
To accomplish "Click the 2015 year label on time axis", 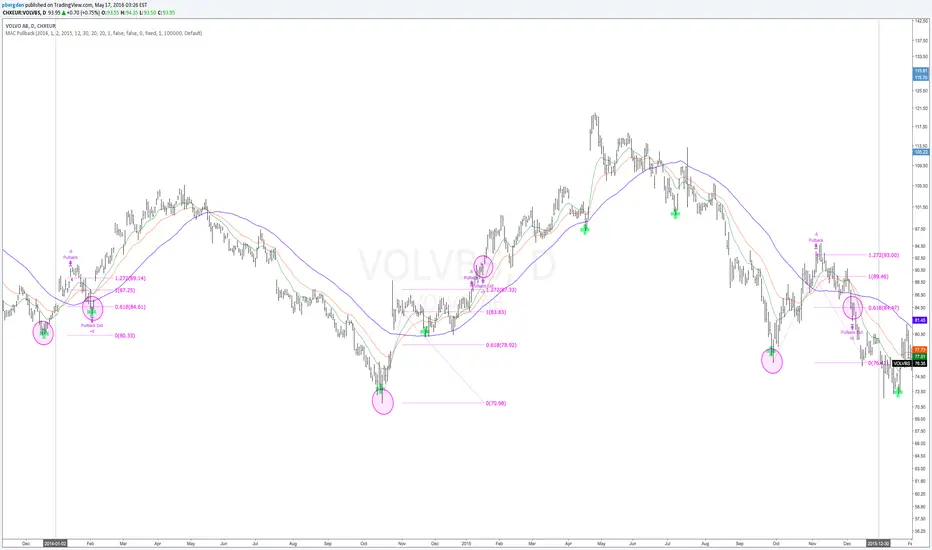I will 466,543.
